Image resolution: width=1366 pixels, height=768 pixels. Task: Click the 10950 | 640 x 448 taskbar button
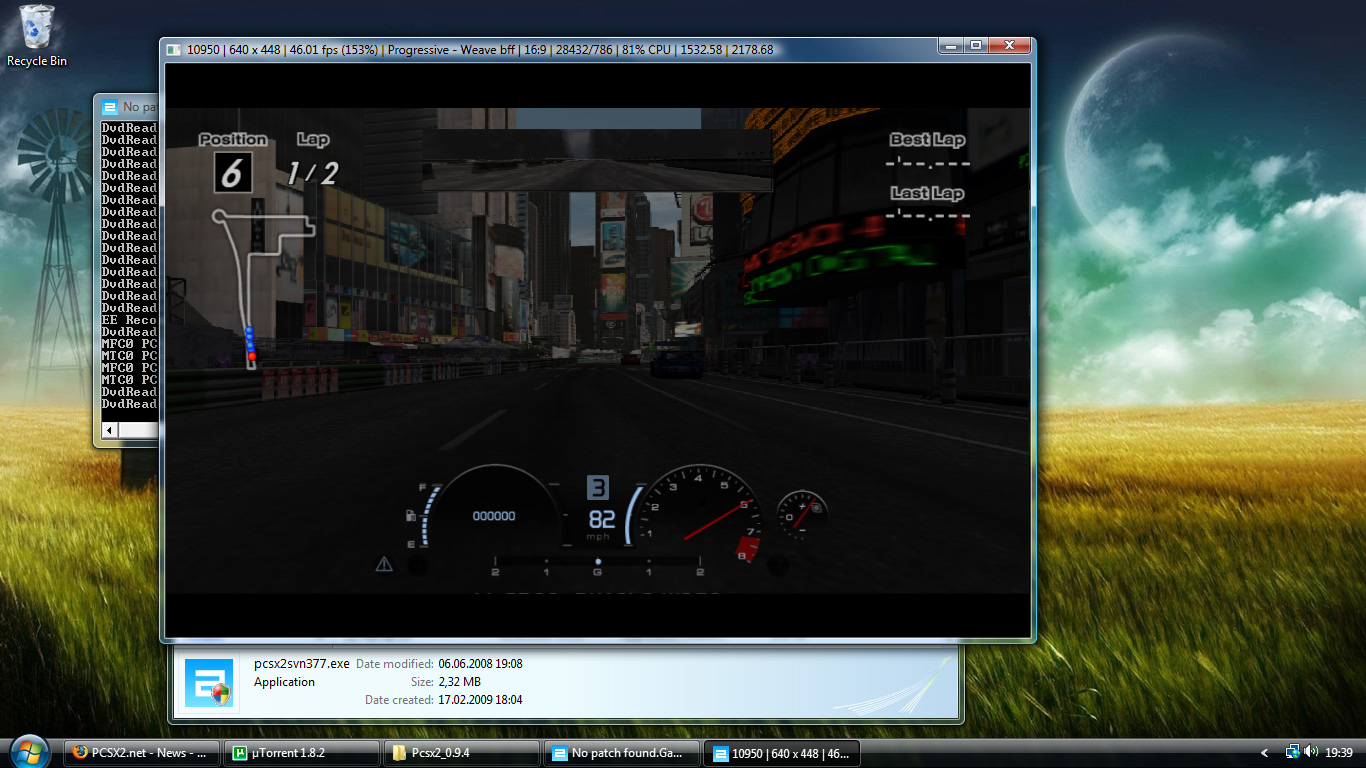(x=782, y=753)
